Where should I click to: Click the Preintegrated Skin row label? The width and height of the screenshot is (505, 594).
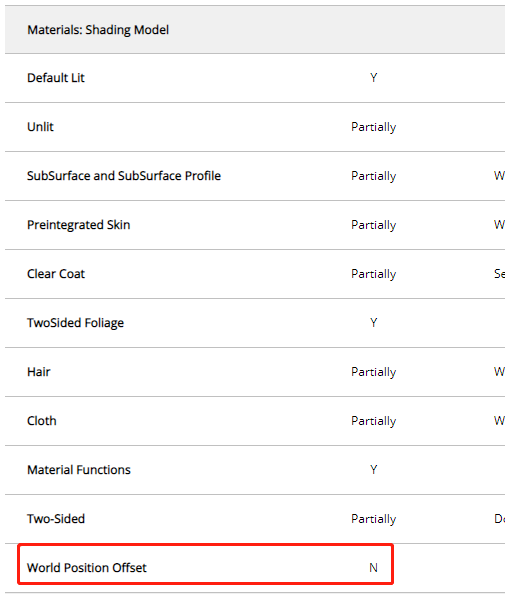click(78, 225)
